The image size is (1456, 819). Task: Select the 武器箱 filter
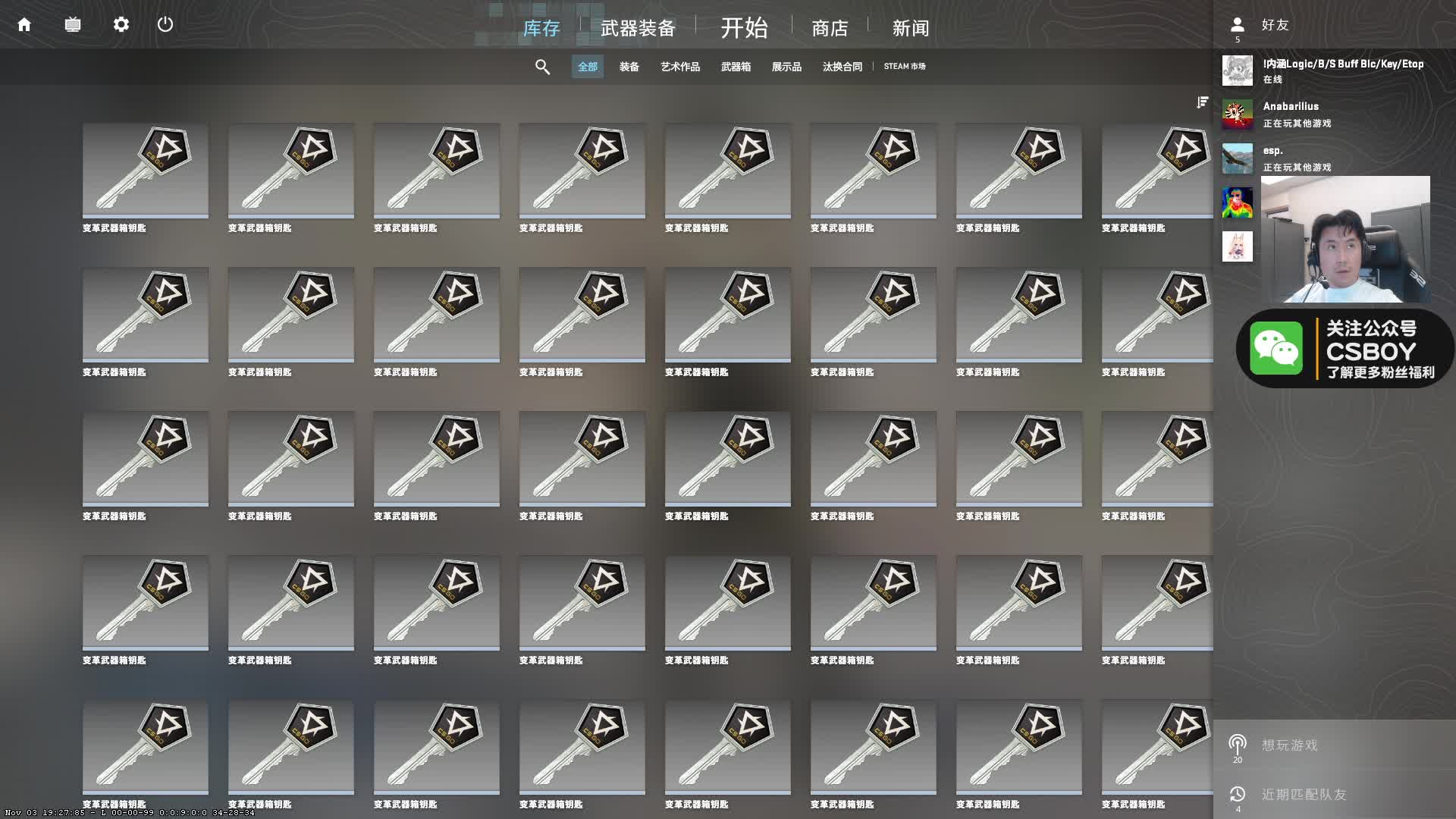736,67
